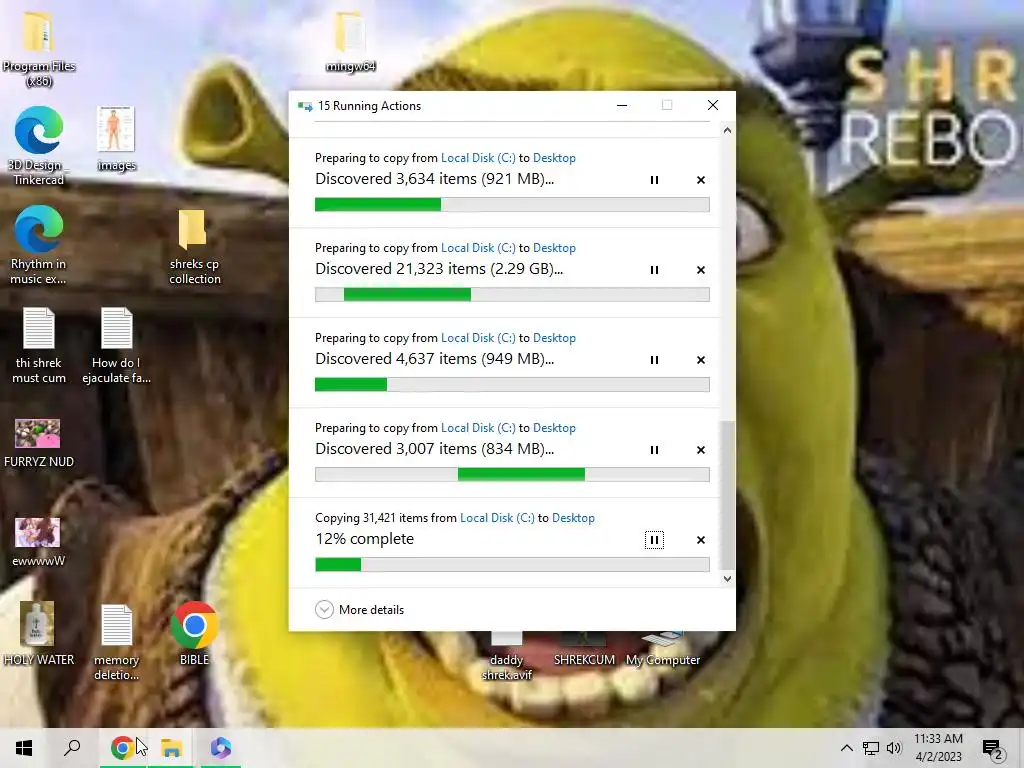Select Rhythm in music Edge shortcut
The image size is (1024, 768).
[39, 245]
